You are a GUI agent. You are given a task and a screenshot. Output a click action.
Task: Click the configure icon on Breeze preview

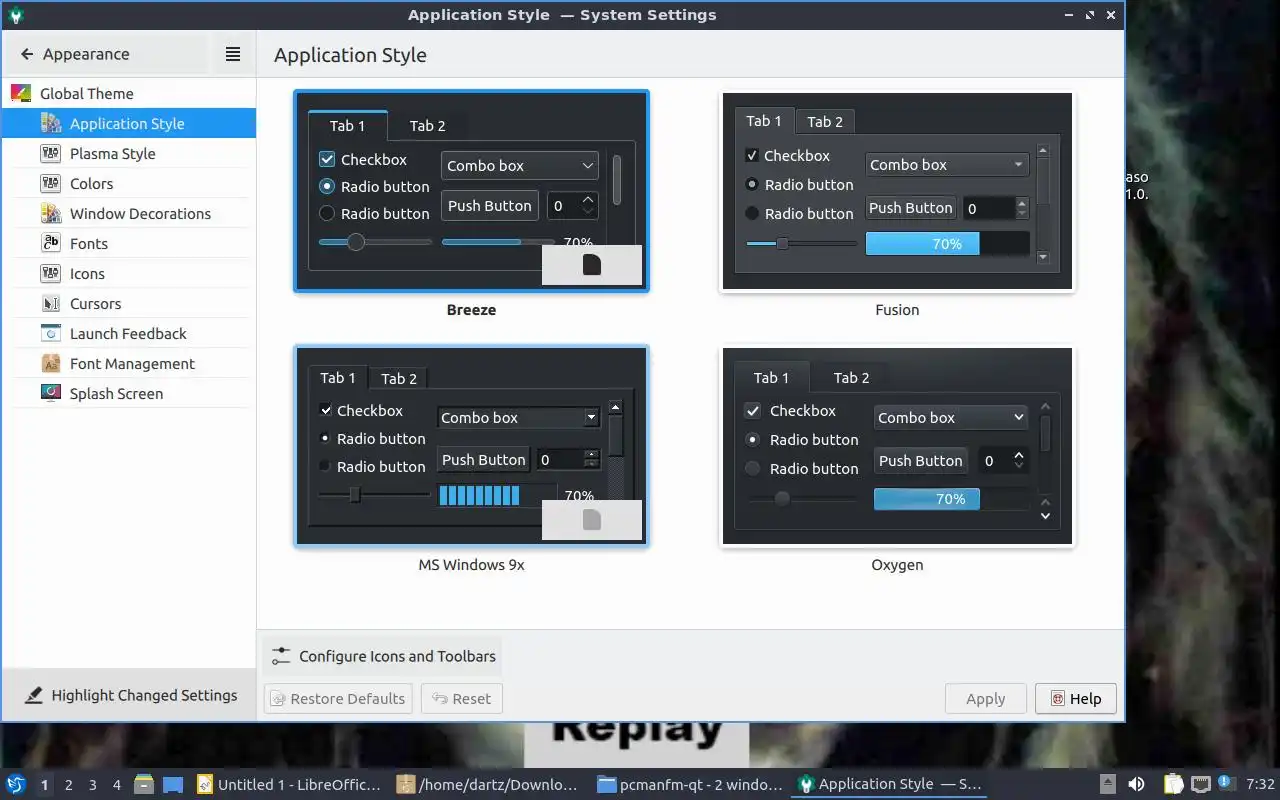pos(592,265)
